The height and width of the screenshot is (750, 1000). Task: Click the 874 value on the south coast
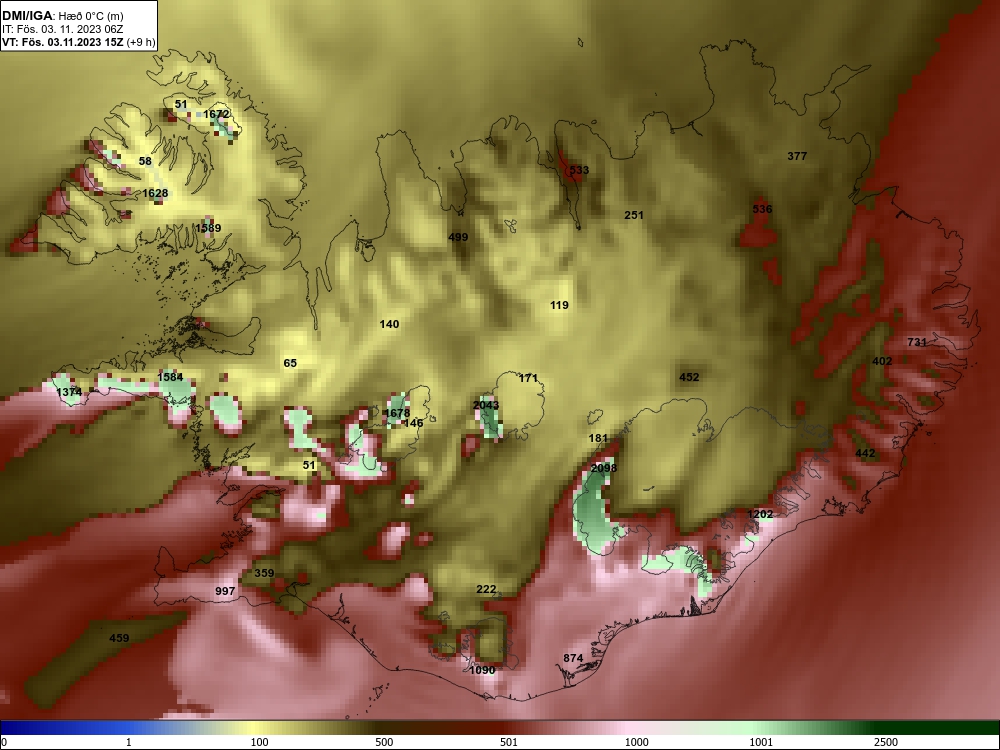(573, 658)
